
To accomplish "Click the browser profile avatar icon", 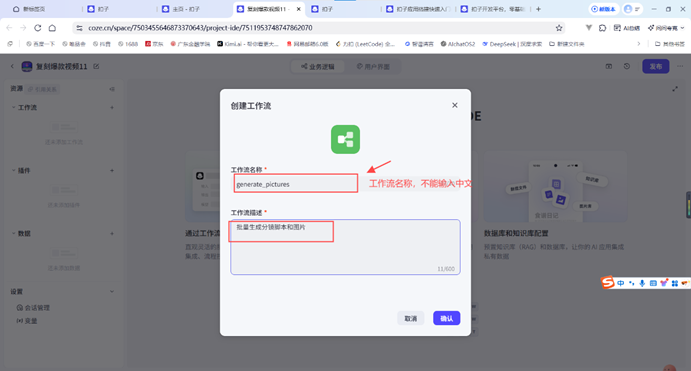I will 628,9.
